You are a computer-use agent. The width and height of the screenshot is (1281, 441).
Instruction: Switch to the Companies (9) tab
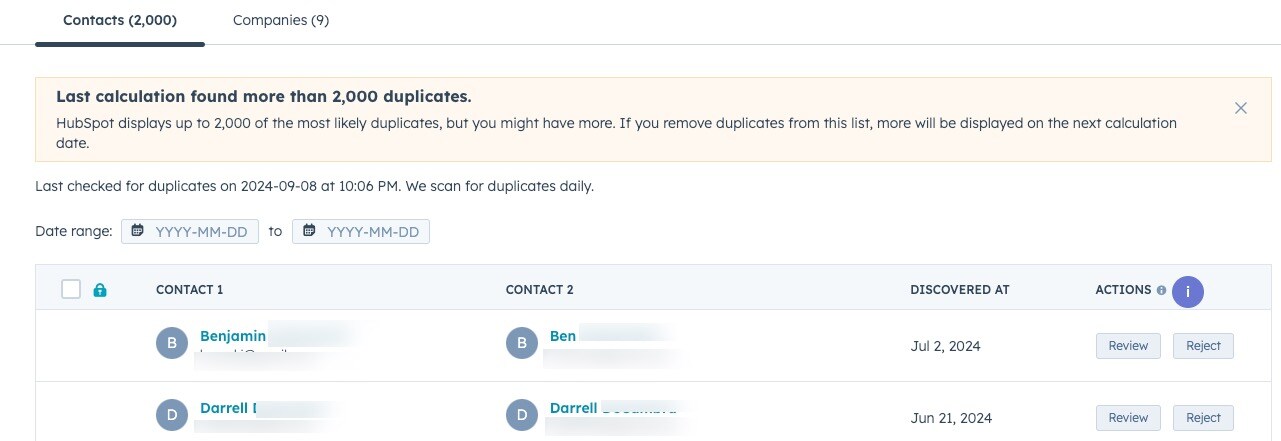coord(281,20)
